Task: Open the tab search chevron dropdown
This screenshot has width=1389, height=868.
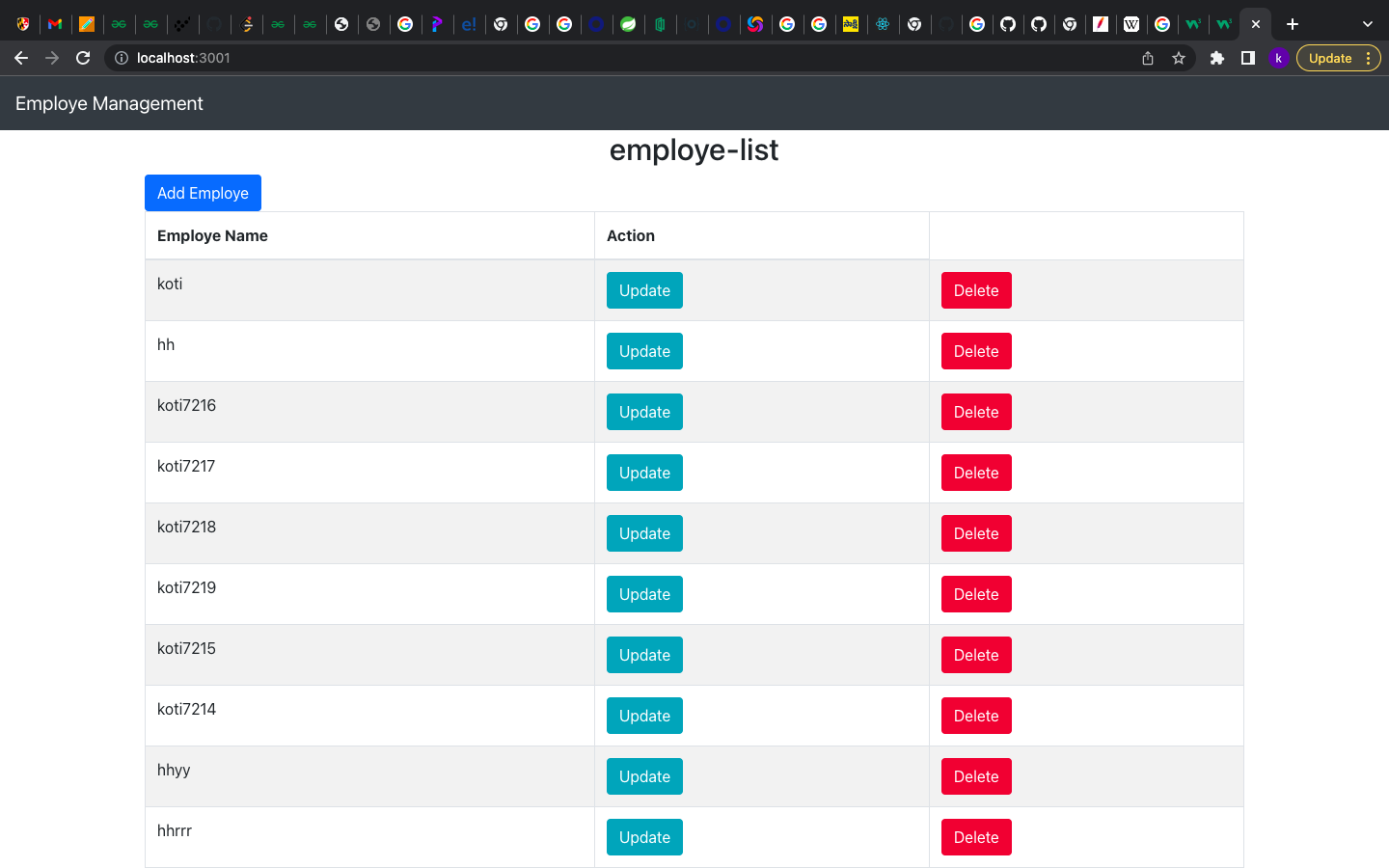Action: click(x=1367, y=23)
